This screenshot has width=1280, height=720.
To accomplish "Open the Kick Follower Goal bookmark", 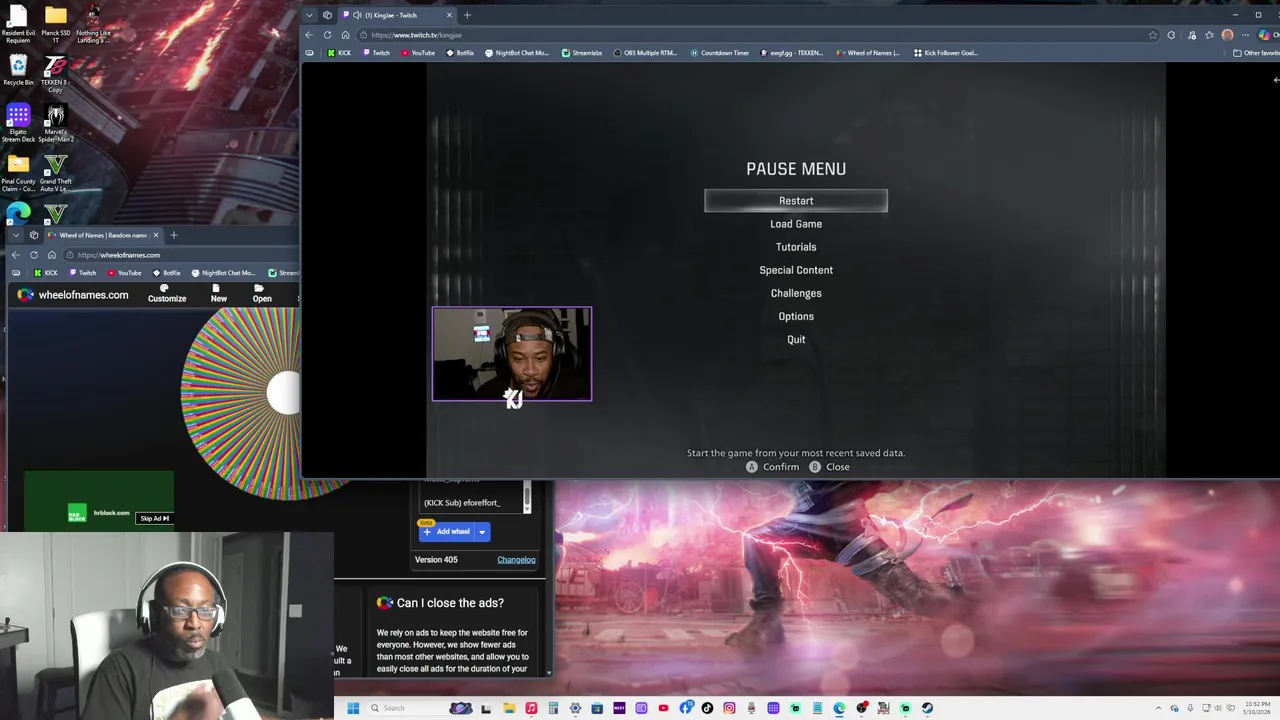I will click(x=946, y=53).
